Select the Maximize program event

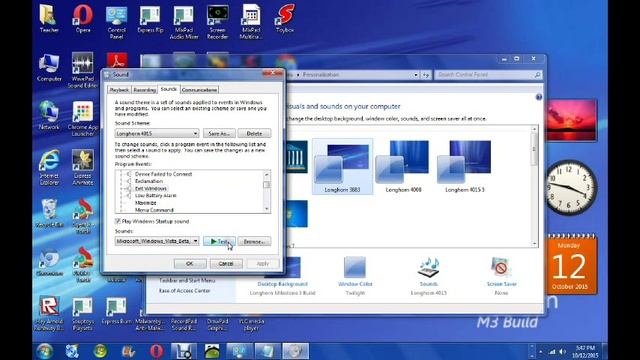point(145,203)
